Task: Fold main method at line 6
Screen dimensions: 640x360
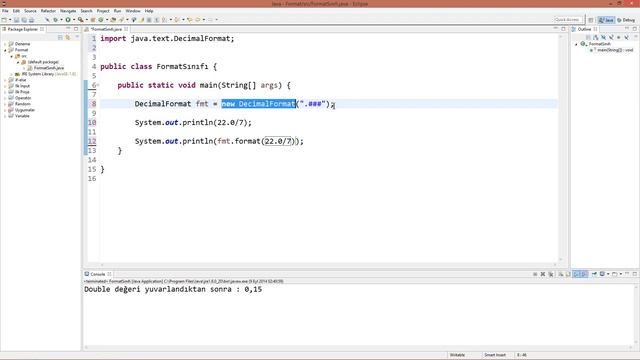Action: tap(98, 85)
